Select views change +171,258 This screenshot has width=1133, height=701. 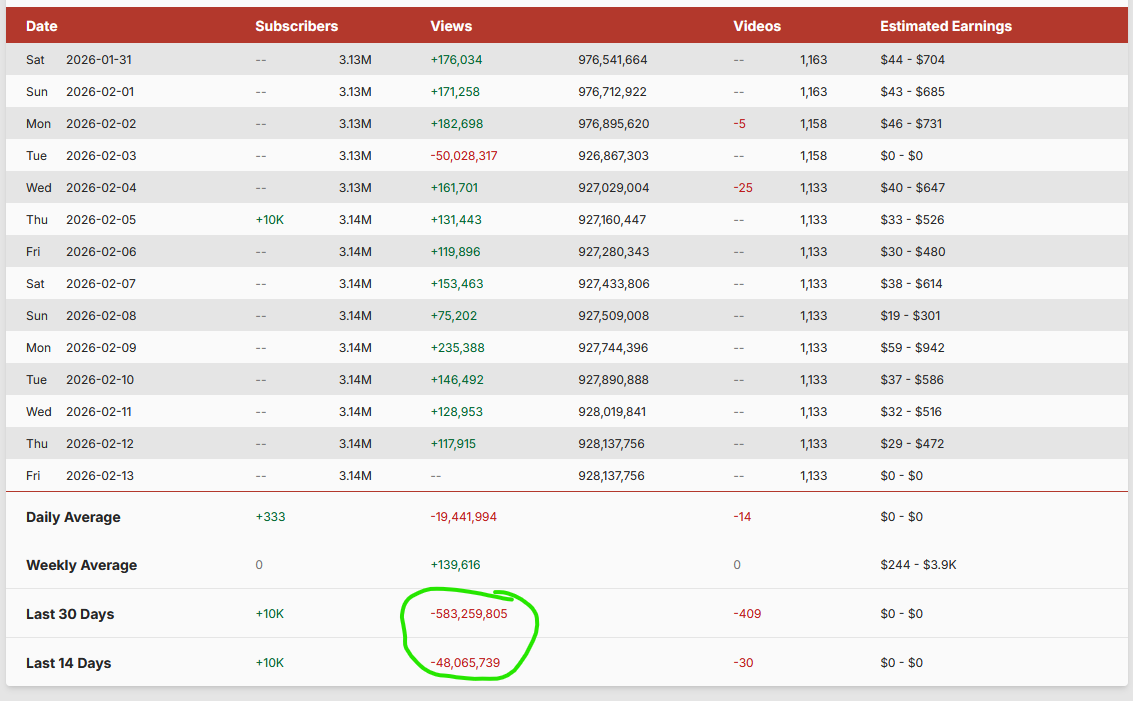(x=455, y=92)
